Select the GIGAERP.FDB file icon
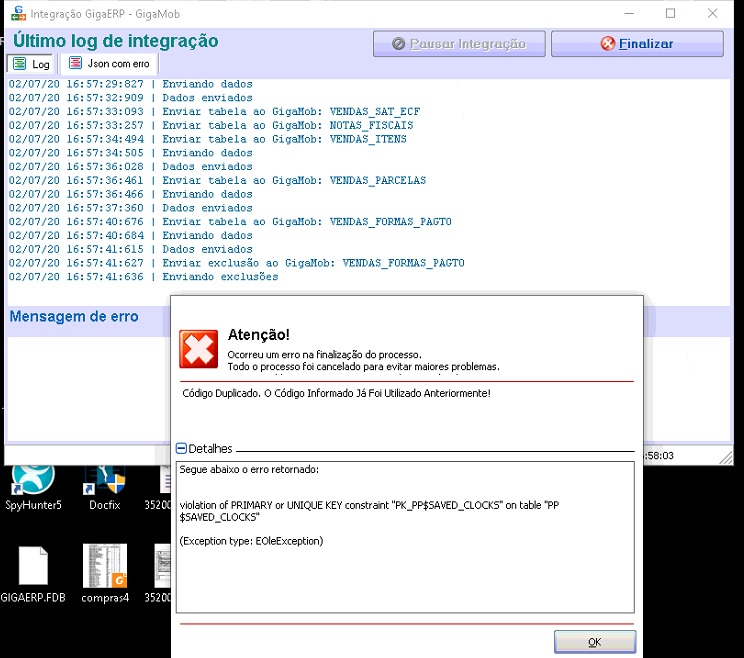 click(x=33, y=573)
